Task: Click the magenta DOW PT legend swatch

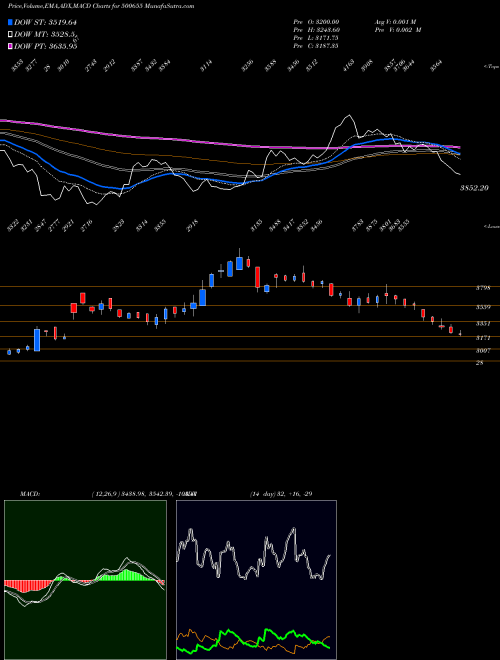Action: click(11, 46)
